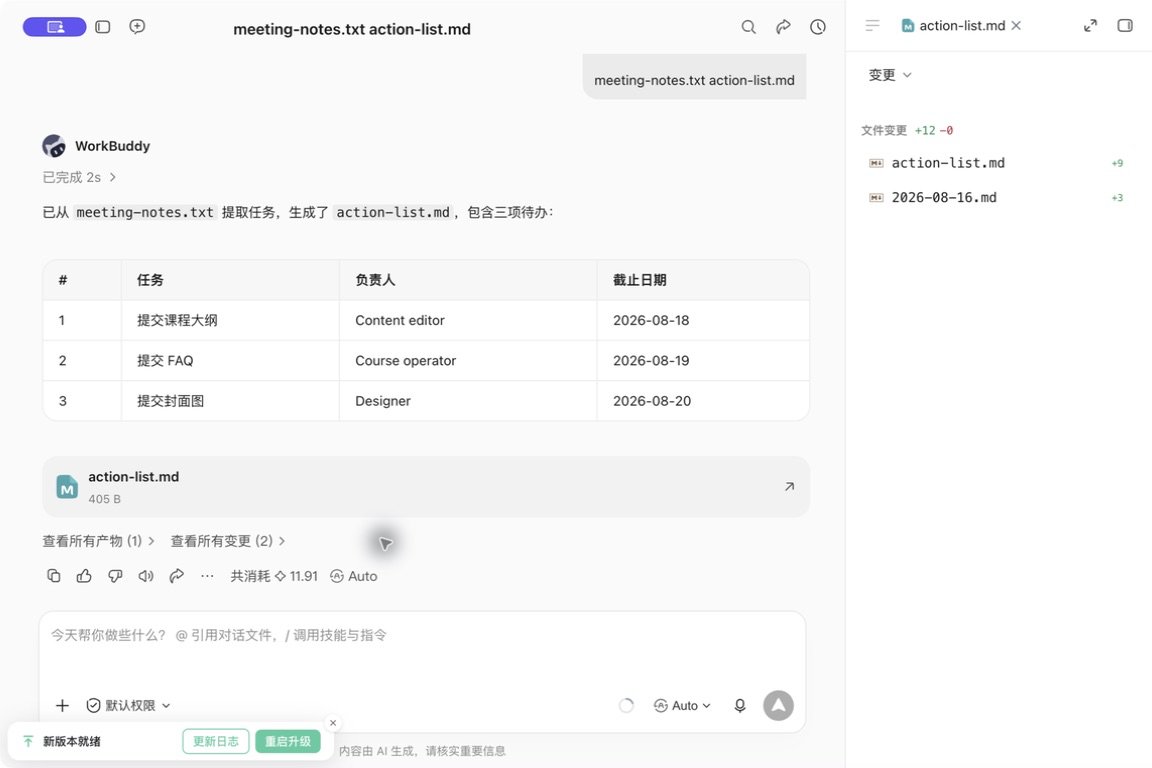Dislike the response with thumbs down
This screenshot has width=1152, height=768.
[x=115, y=576]
